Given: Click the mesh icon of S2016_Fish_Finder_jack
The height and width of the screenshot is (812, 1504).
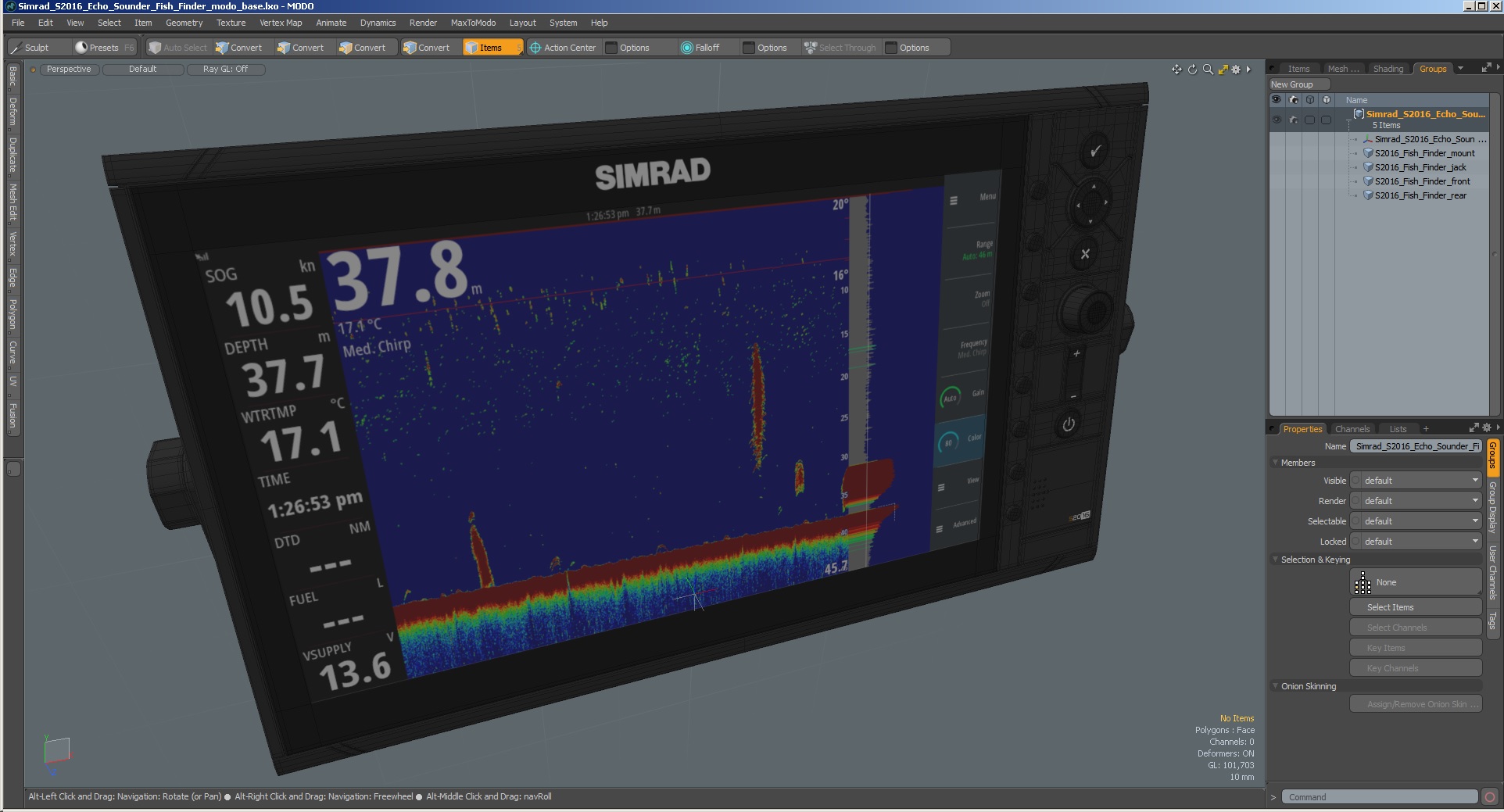Looking at the screenshot, I should click(1369, 167).
